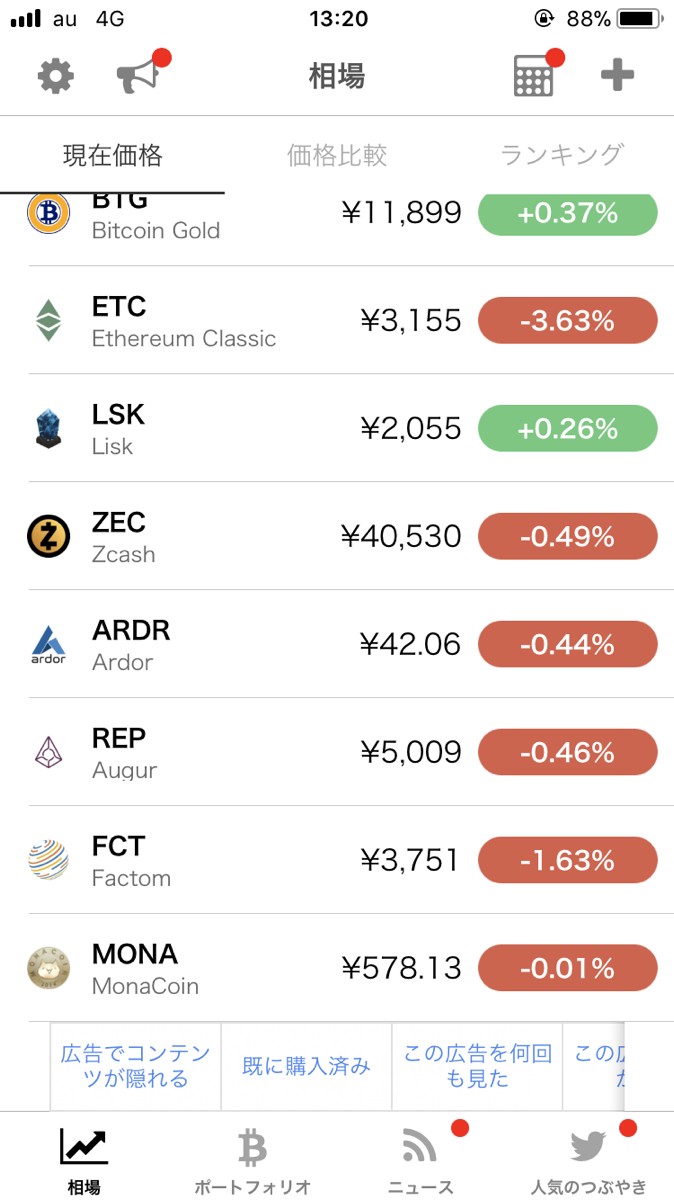
Task: Toggle LSK +0.26% change badge
Action: [x=567, y=429]
